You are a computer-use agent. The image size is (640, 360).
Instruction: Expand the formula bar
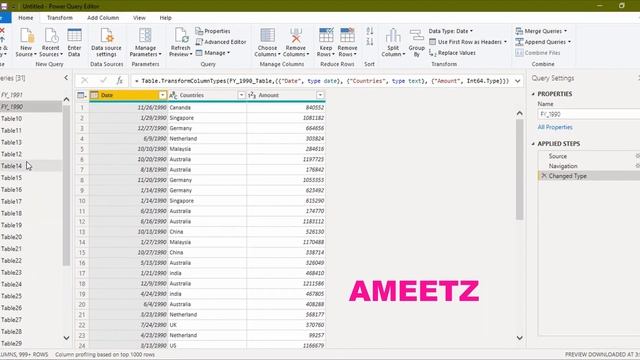click(518, 81)
